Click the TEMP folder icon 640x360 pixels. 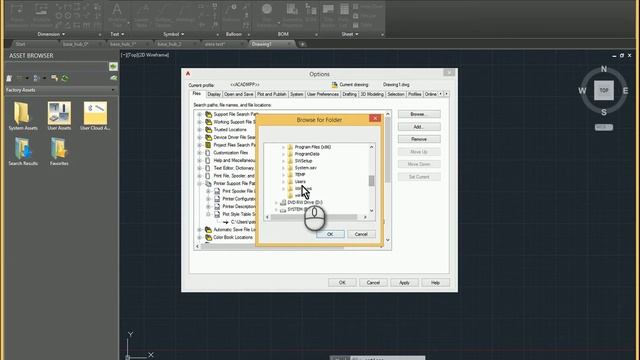290,175
